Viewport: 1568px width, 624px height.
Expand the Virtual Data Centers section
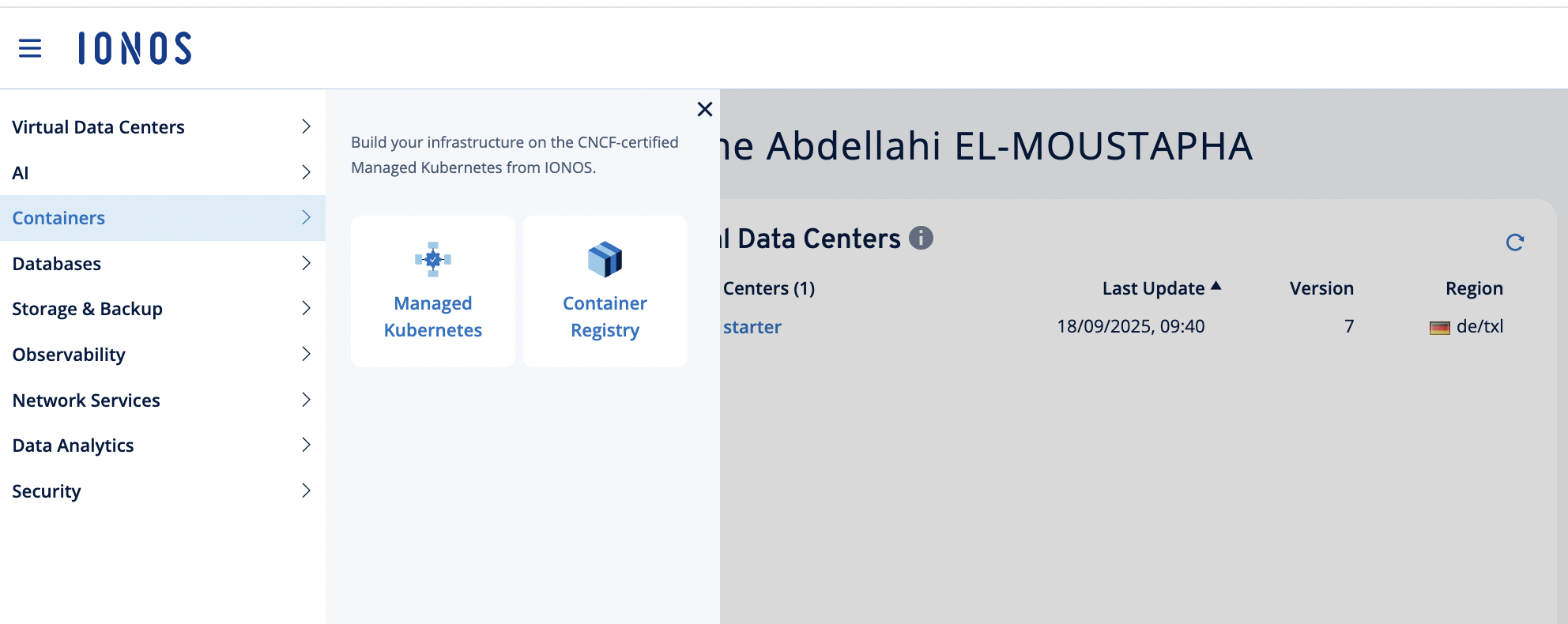tap(306, 126)
